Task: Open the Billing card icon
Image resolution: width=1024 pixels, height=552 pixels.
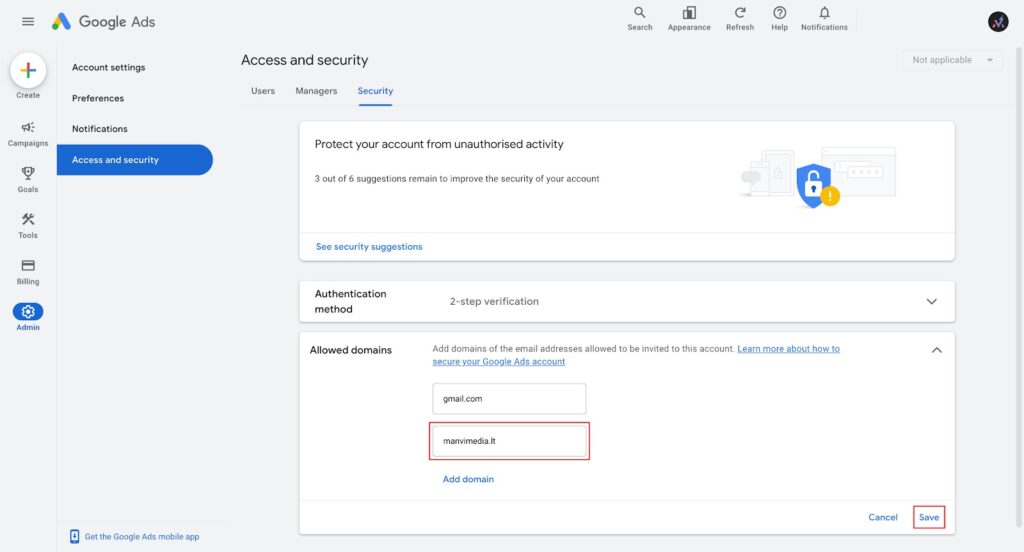Action: tap(28, 265)
